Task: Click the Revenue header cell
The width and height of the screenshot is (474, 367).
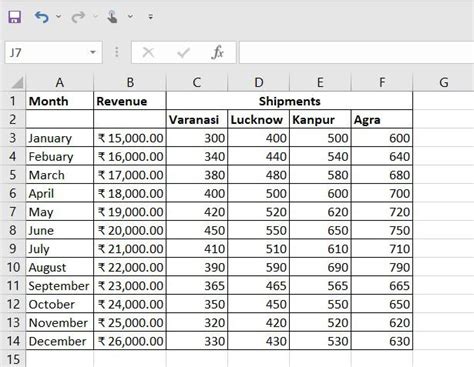Action: (130, 101)
